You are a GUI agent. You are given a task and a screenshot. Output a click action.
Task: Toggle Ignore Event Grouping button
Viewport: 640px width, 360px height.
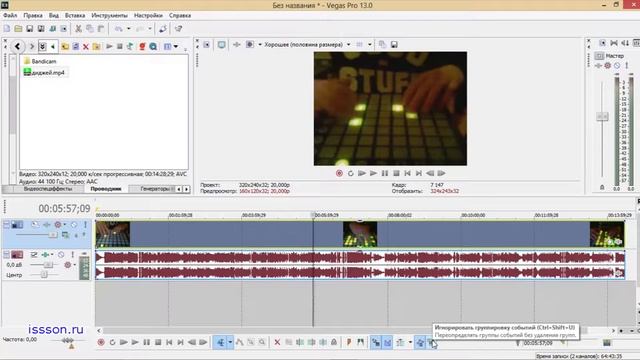[x=431, y=342]
